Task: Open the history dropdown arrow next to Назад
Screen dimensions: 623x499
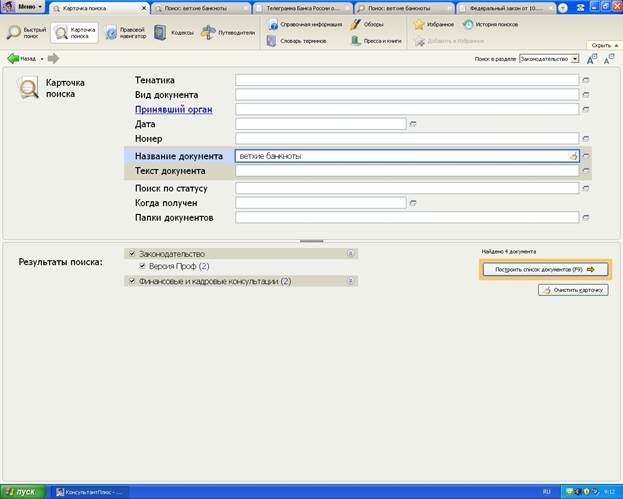Action: [42, 59]
